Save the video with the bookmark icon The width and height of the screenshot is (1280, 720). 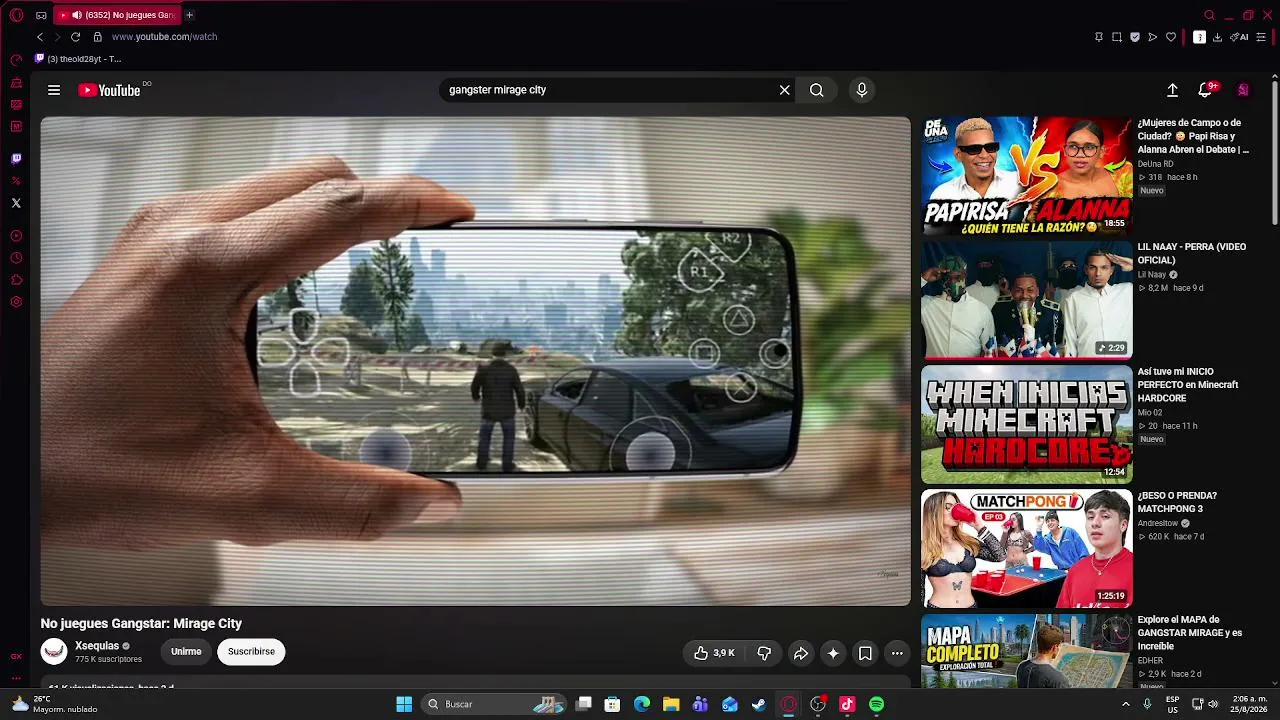[x=865, y=653]
